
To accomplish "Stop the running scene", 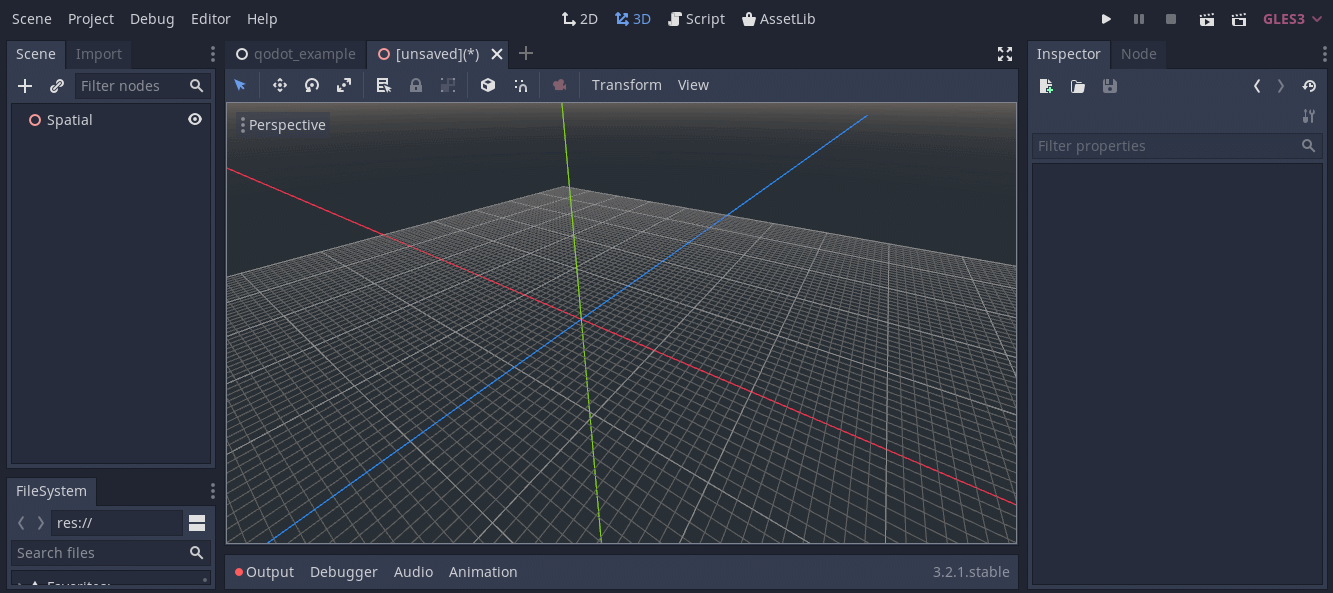I will (1171, 19).
